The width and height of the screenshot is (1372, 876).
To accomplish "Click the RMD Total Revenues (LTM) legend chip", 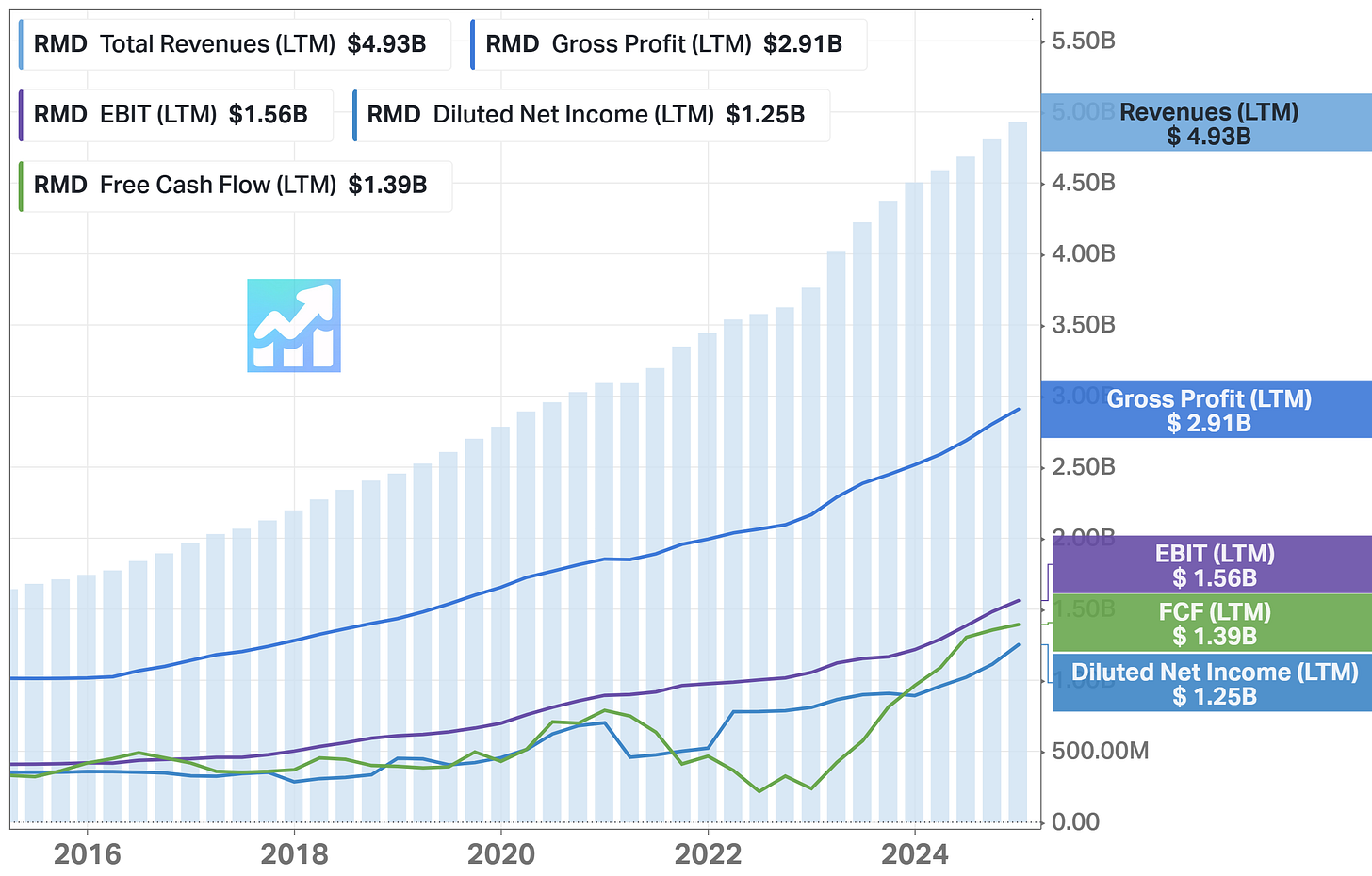I will [235, 44].
